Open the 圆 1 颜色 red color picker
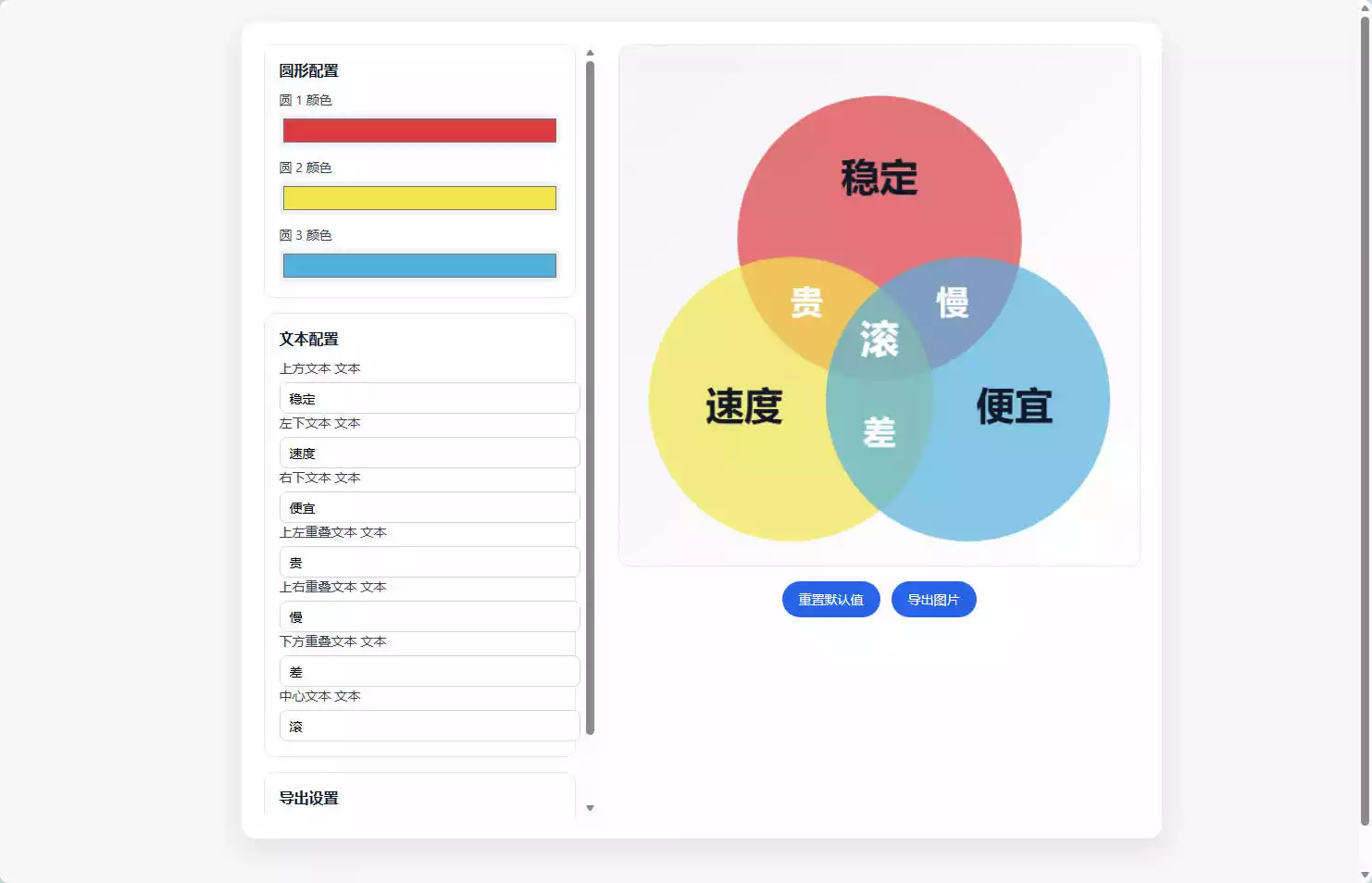 point(419,131)
